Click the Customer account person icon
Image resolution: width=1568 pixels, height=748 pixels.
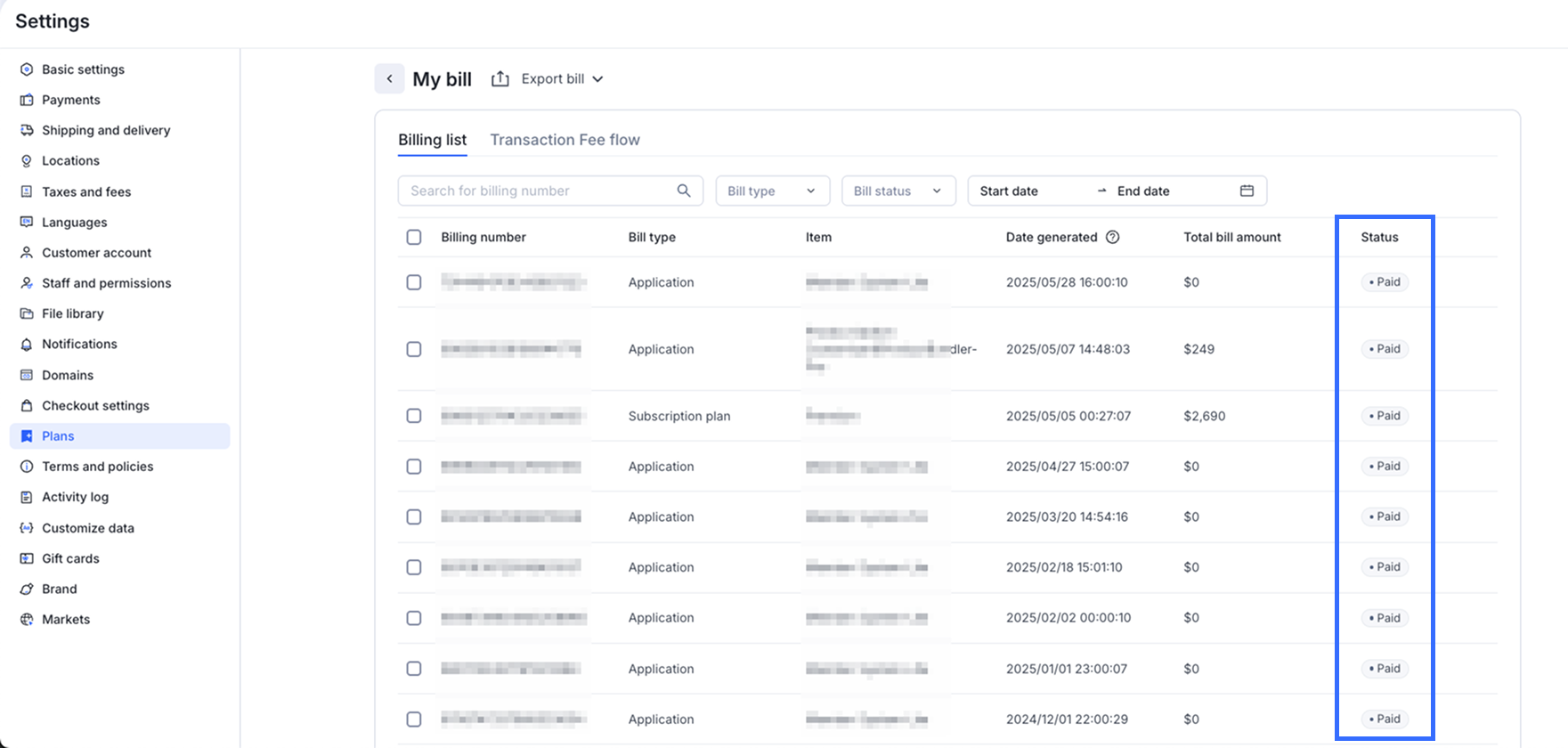pos(27,253)
